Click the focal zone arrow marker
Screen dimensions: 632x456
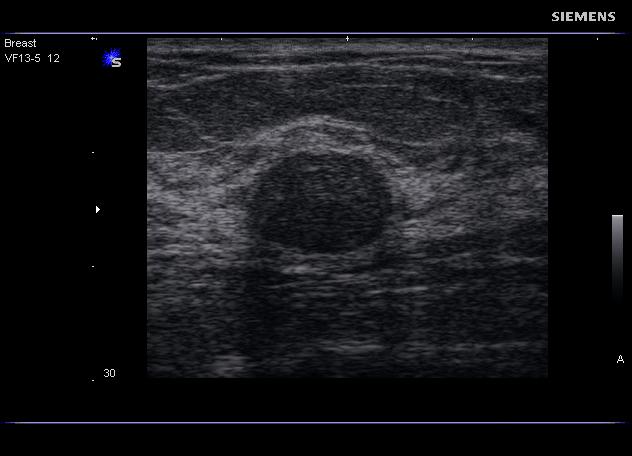click(x=98, y=209)
